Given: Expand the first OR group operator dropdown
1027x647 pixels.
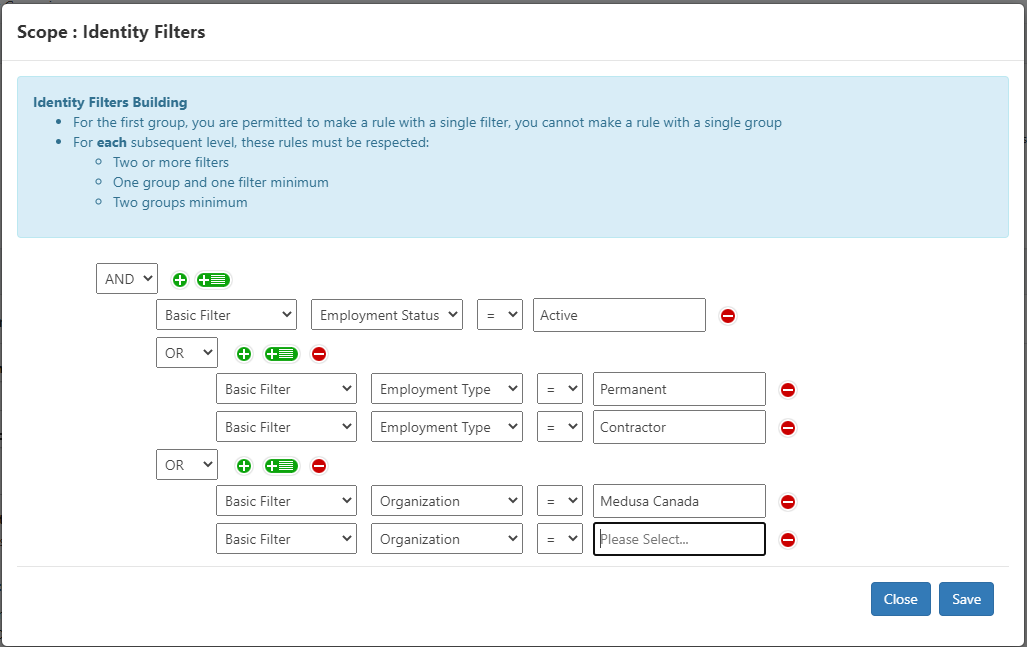Looking at the screenshot, I should coord(187,353).
